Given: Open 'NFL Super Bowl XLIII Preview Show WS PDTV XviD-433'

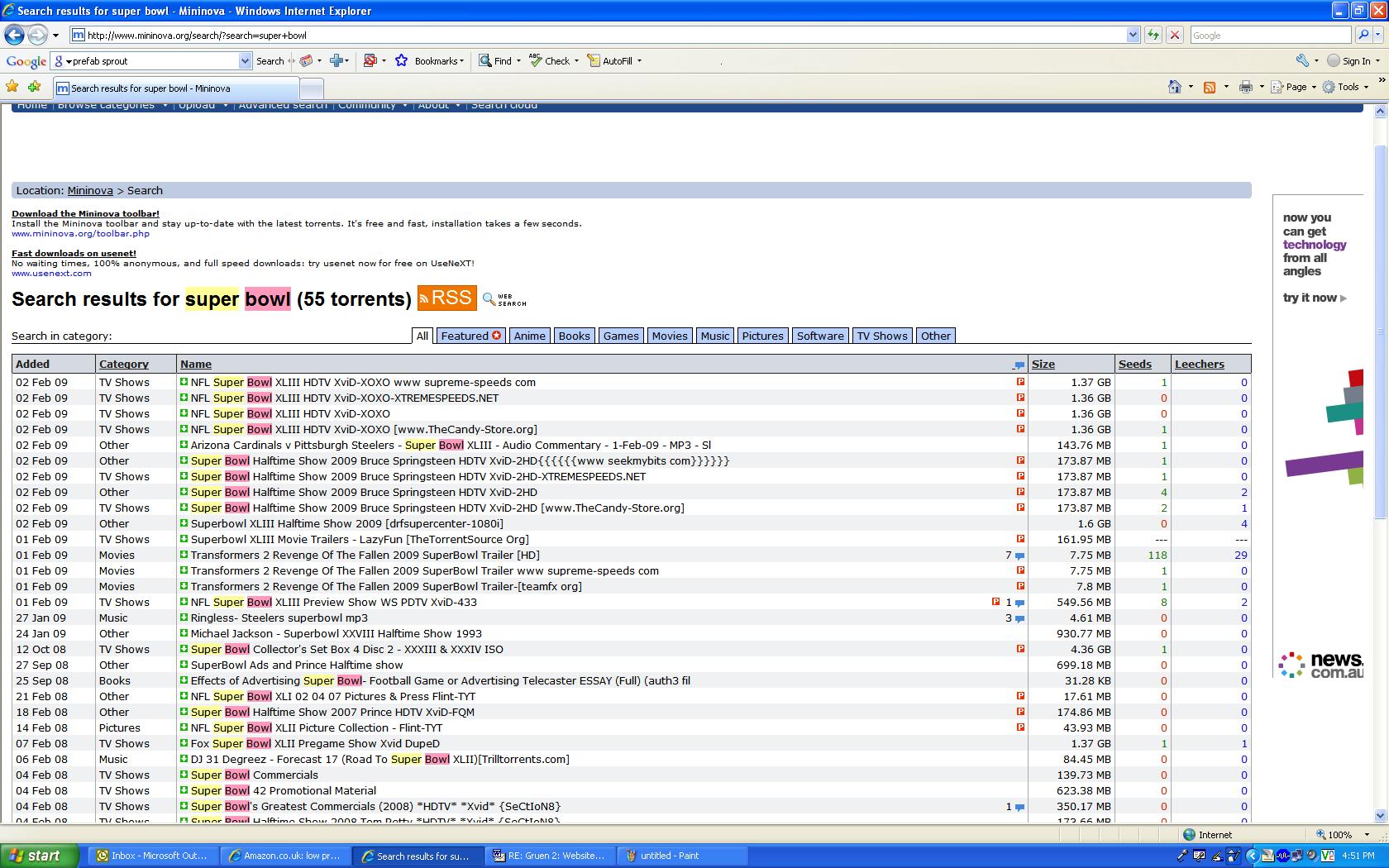Looking at the screenshot, I should click(333, 602).
